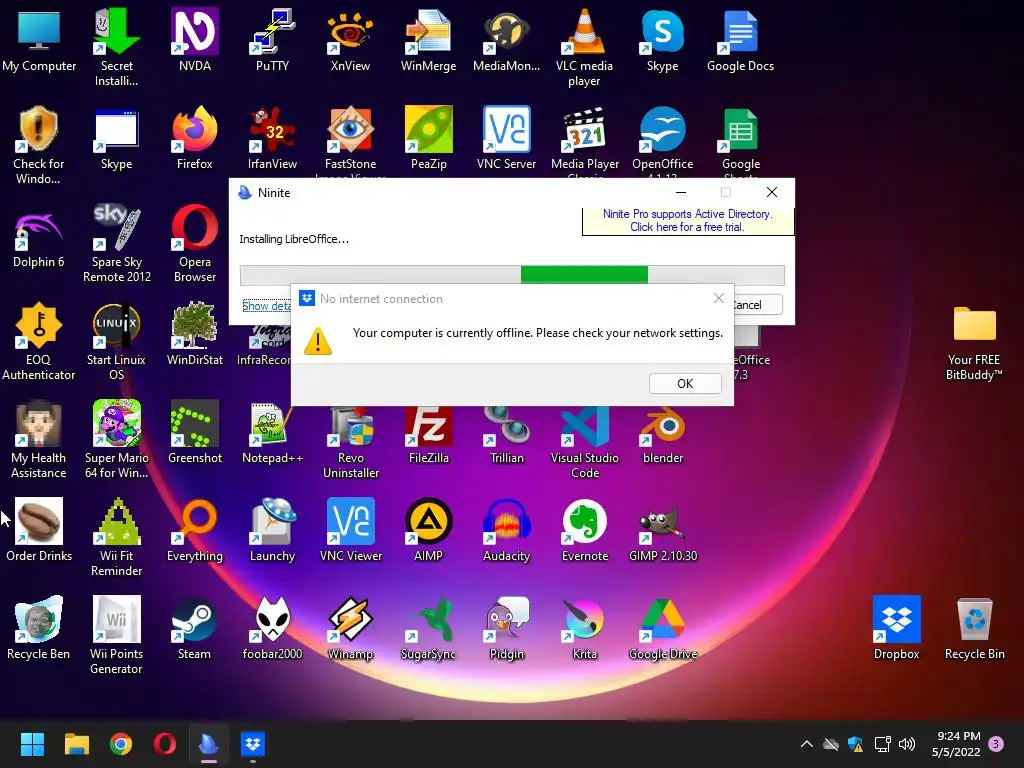
Task: Click the Firefox desktop icon
Action: pyautogui.click(x=195, y=138)
